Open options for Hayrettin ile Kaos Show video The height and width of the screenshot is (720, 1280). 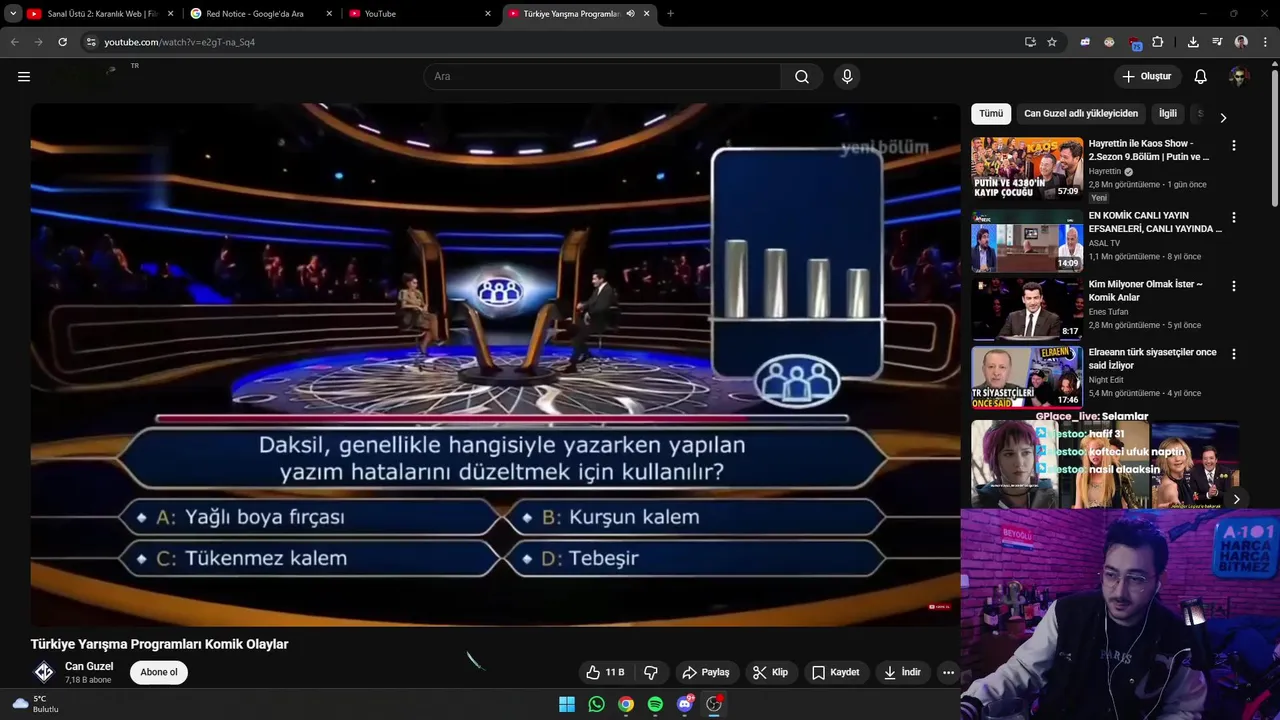[1233, 145]
